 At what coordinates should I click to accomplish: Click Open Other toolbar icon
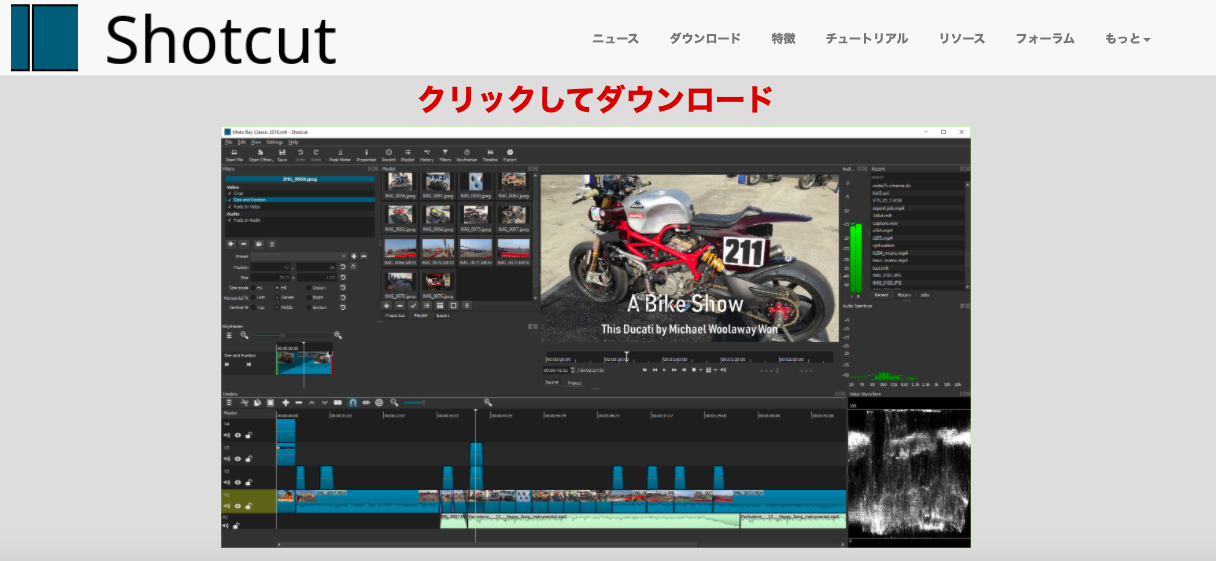[261, 156]
